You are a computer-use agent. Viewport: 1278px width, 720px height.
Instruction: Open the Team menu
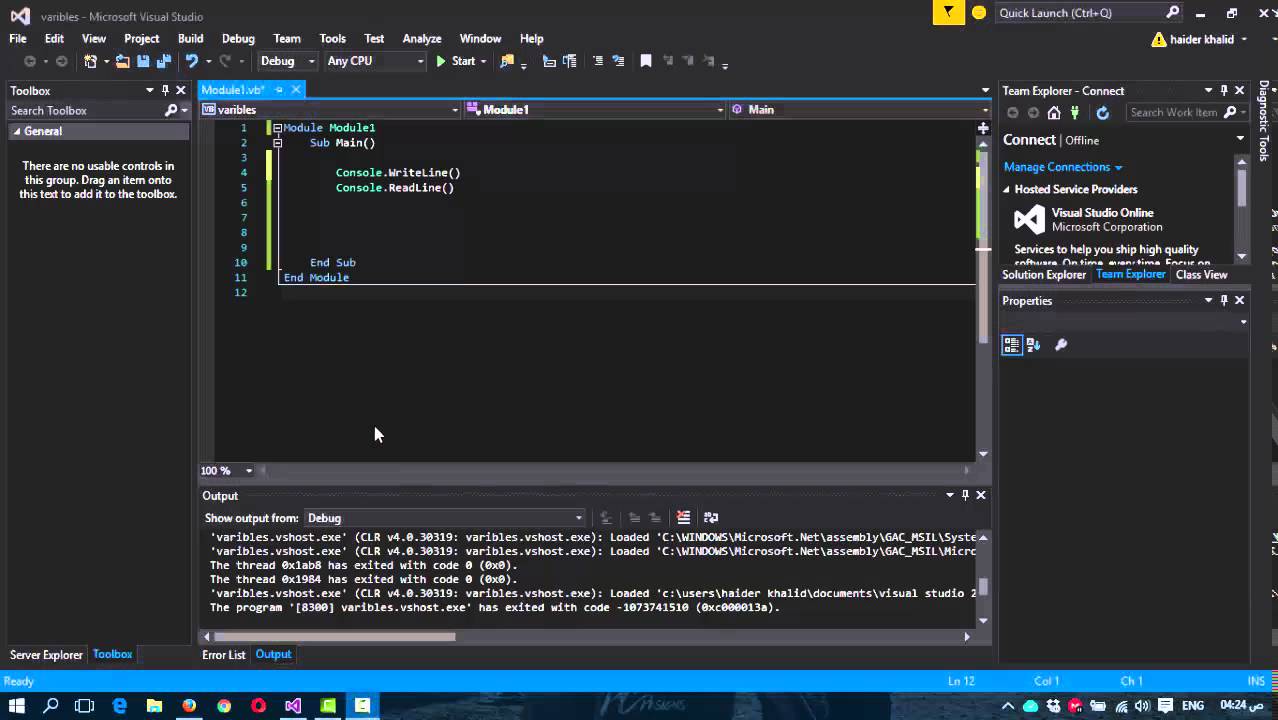coord(287,39)
